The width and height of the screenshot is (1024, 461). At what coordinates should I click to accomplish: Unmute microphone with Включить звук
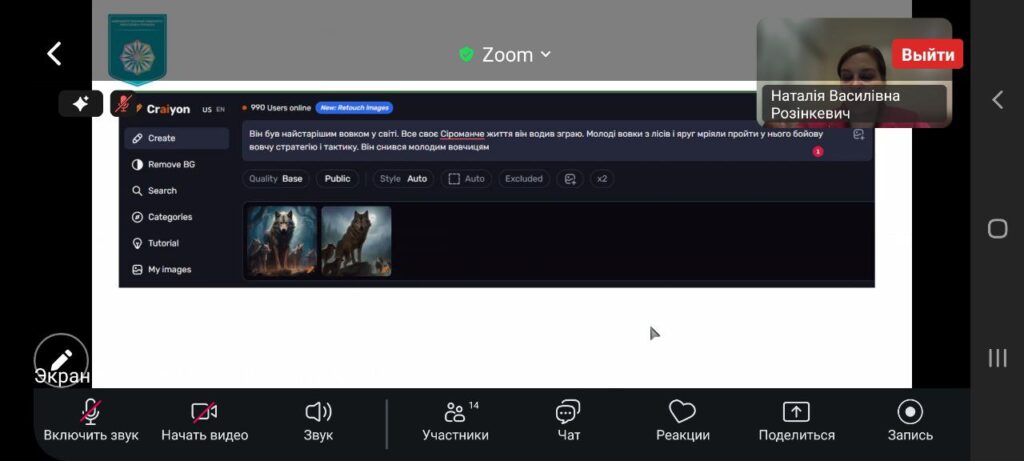click(x=91, y=420)
